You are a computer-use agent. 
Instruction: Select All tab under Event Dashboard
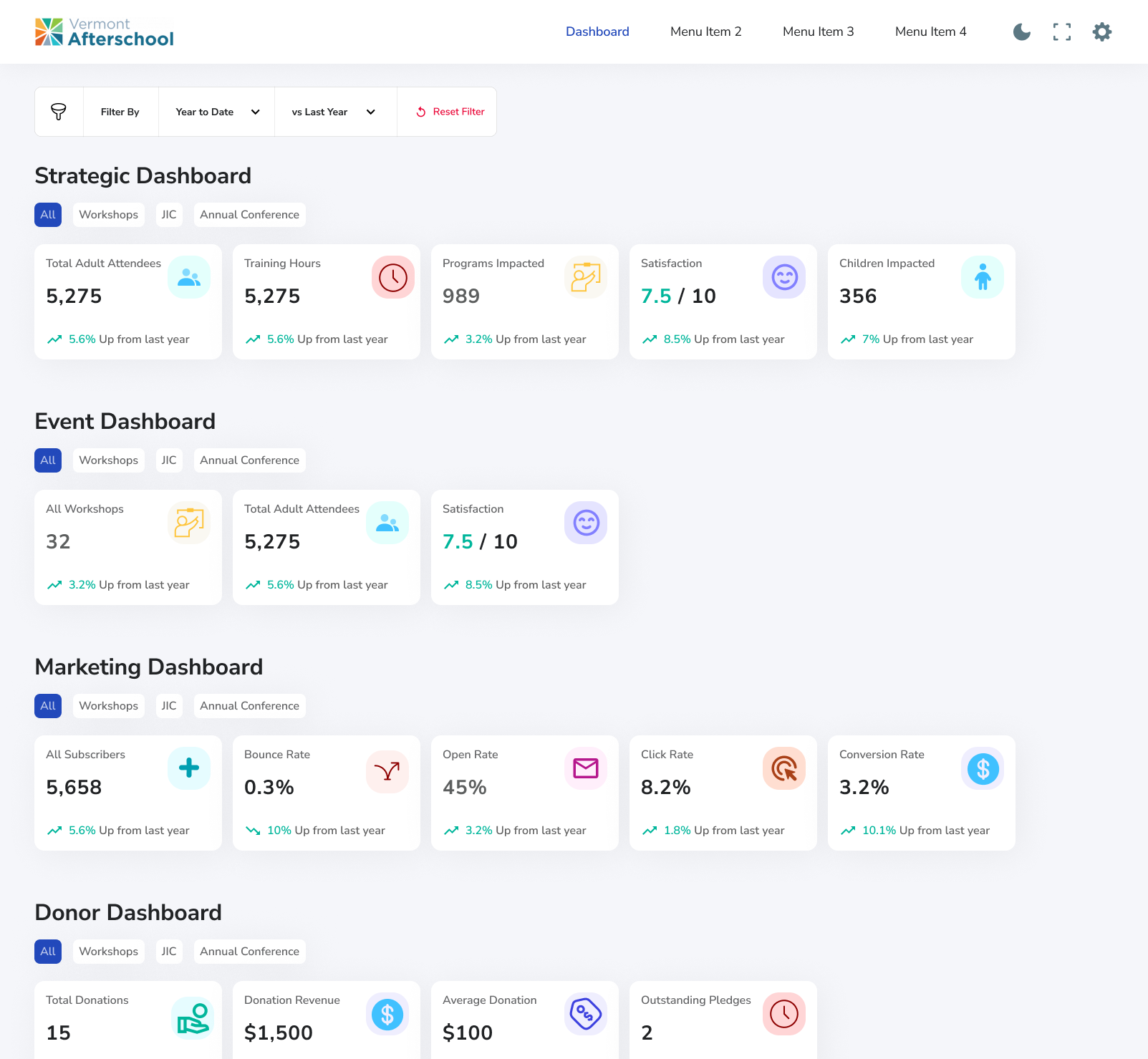coord(48,460)
